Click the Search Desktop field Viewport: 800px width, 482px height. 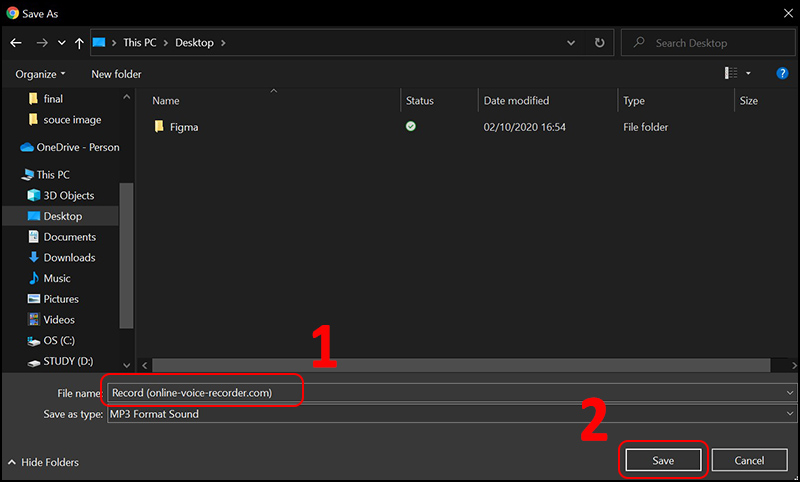pos(708,43)
